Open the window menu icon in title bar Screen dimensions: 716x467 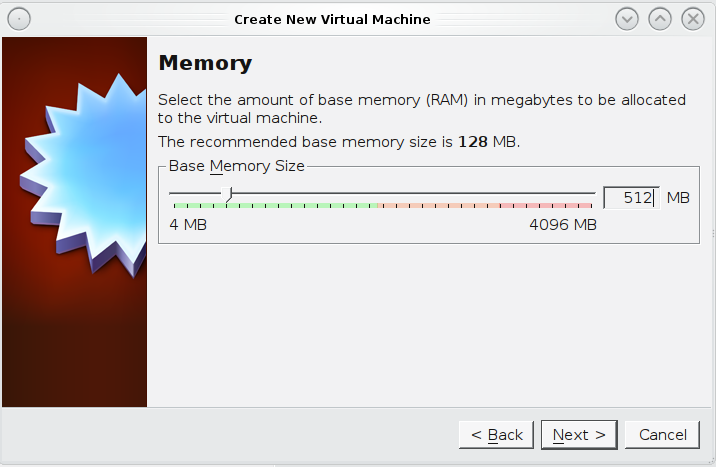(19, 20)
